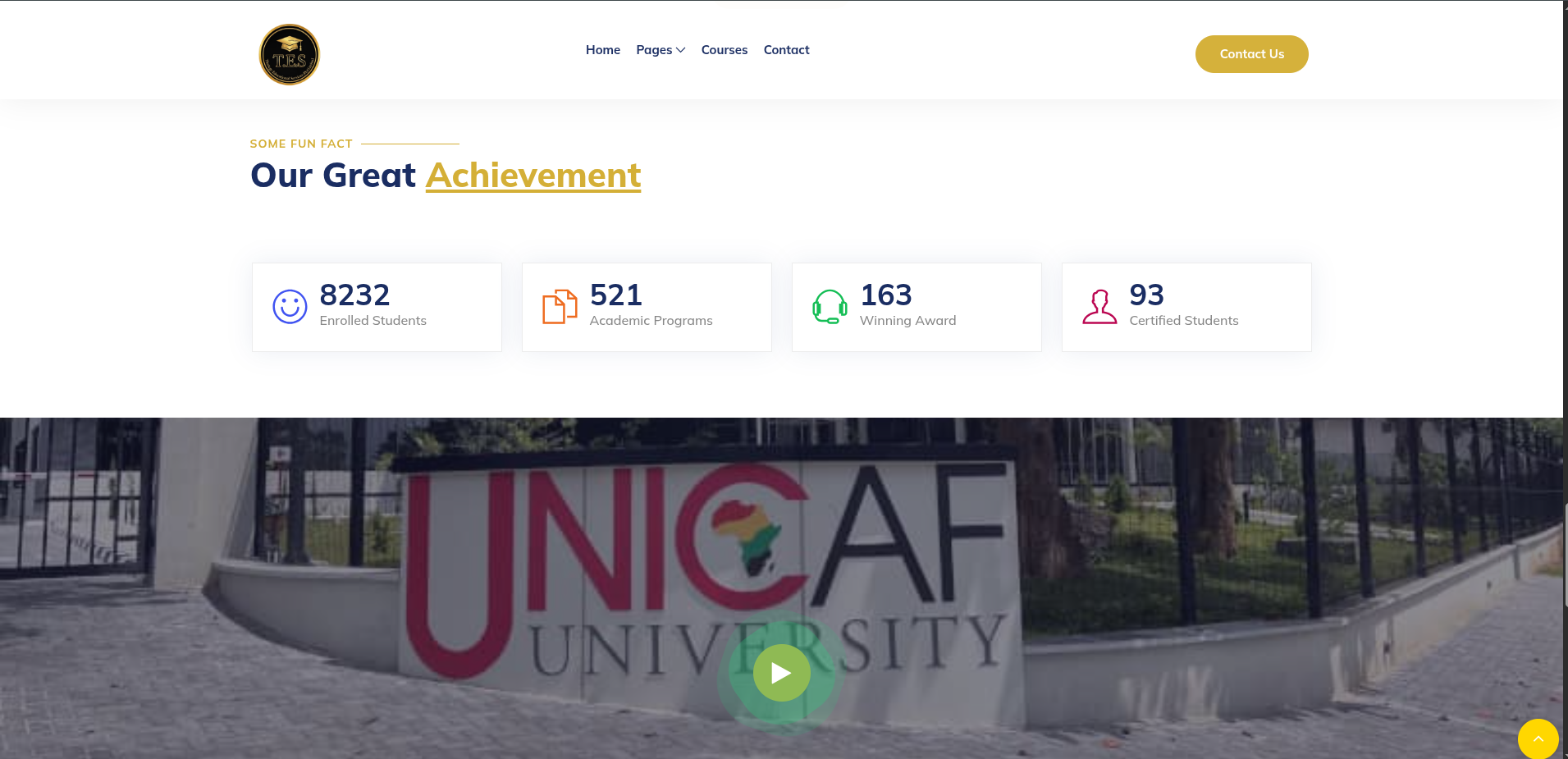The image size is (1568, 759).
Task: Click the smiley face icon
Action: pyautogui.click(x=290, y=307)
